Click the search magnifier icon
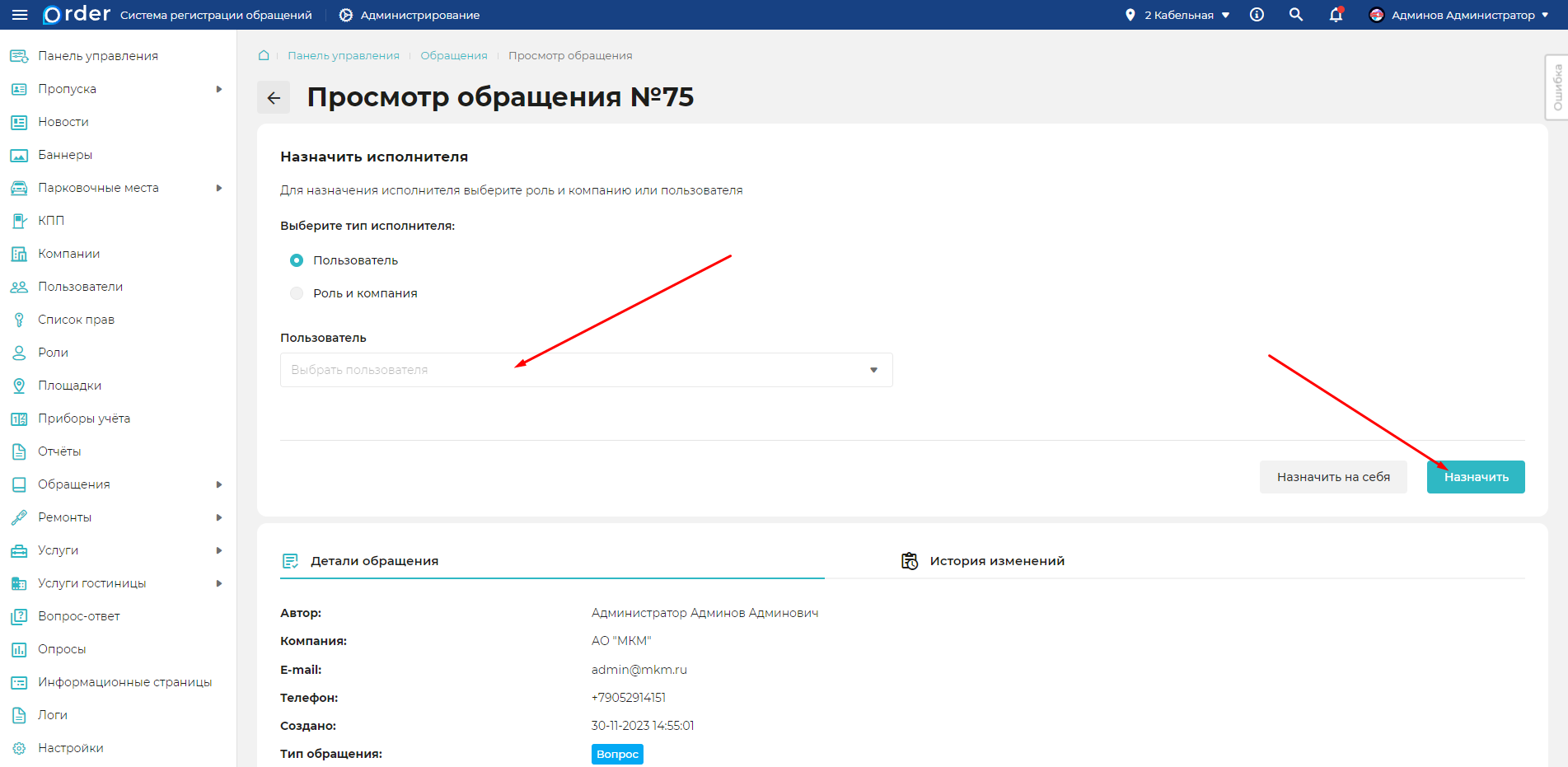Image resolution: width=1568 pixels, height=767 pixels. pyautogui.click(x=1296, y=15)
